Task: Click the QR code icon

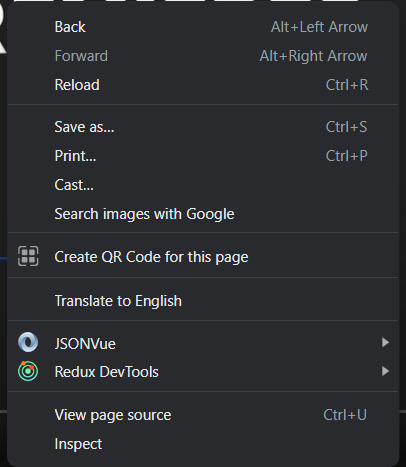Action: point(28,256)
